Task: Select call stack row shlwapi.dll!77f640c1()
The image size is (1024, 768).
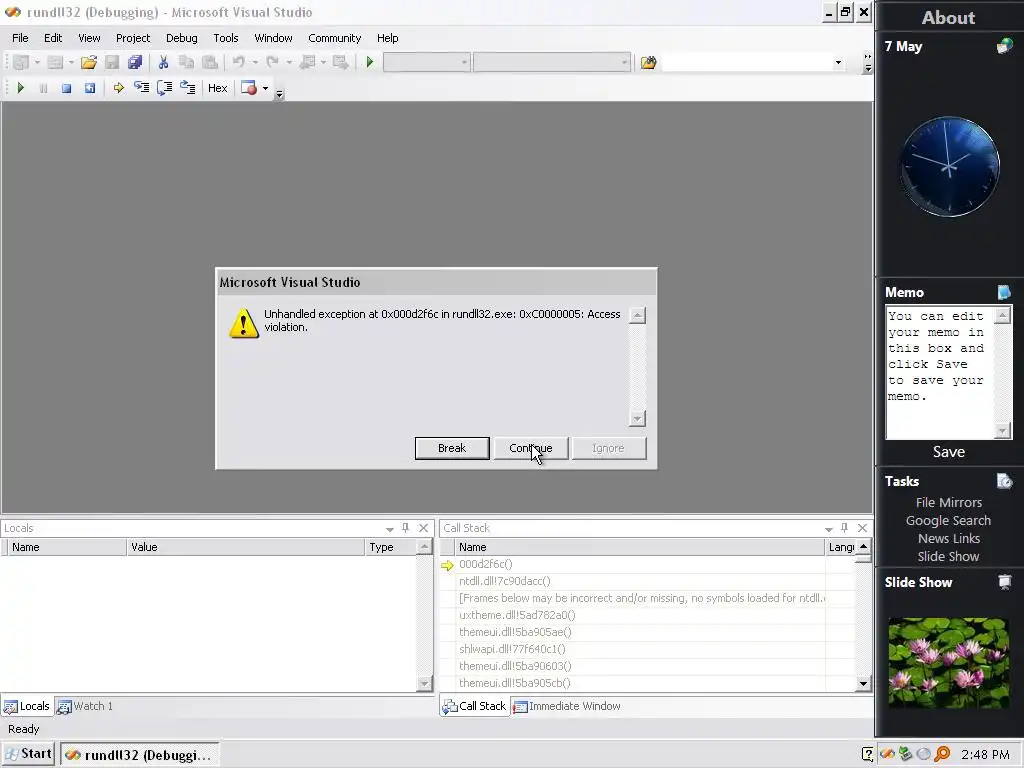Action: pos(512,649)
